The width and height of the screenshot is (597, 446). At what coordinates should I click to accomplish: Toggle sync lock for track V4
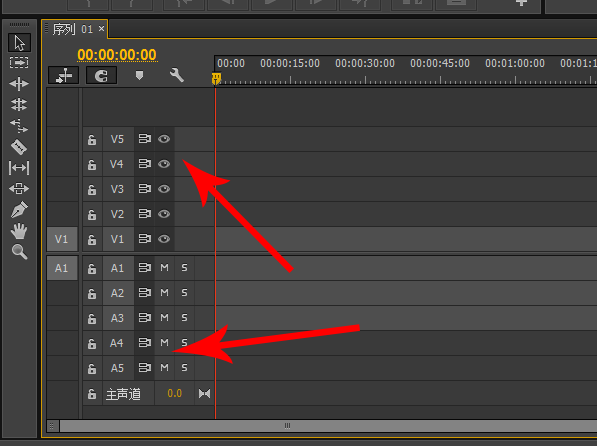pyautogui.click(x=144, y=164)
